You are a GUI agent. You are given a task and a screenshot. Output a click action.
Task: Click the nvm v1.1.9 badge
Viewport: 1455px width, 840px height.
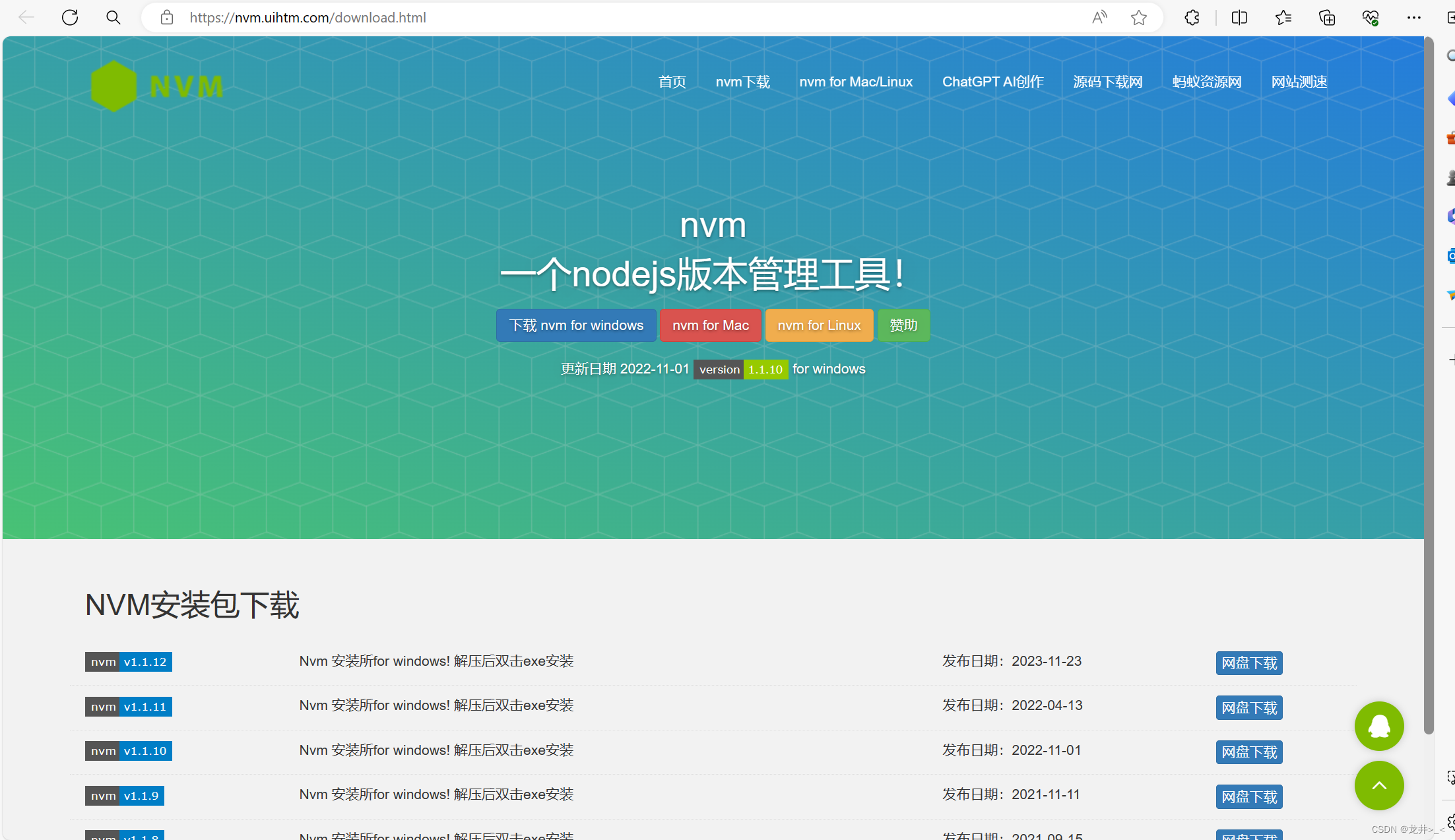pos(125,796)
